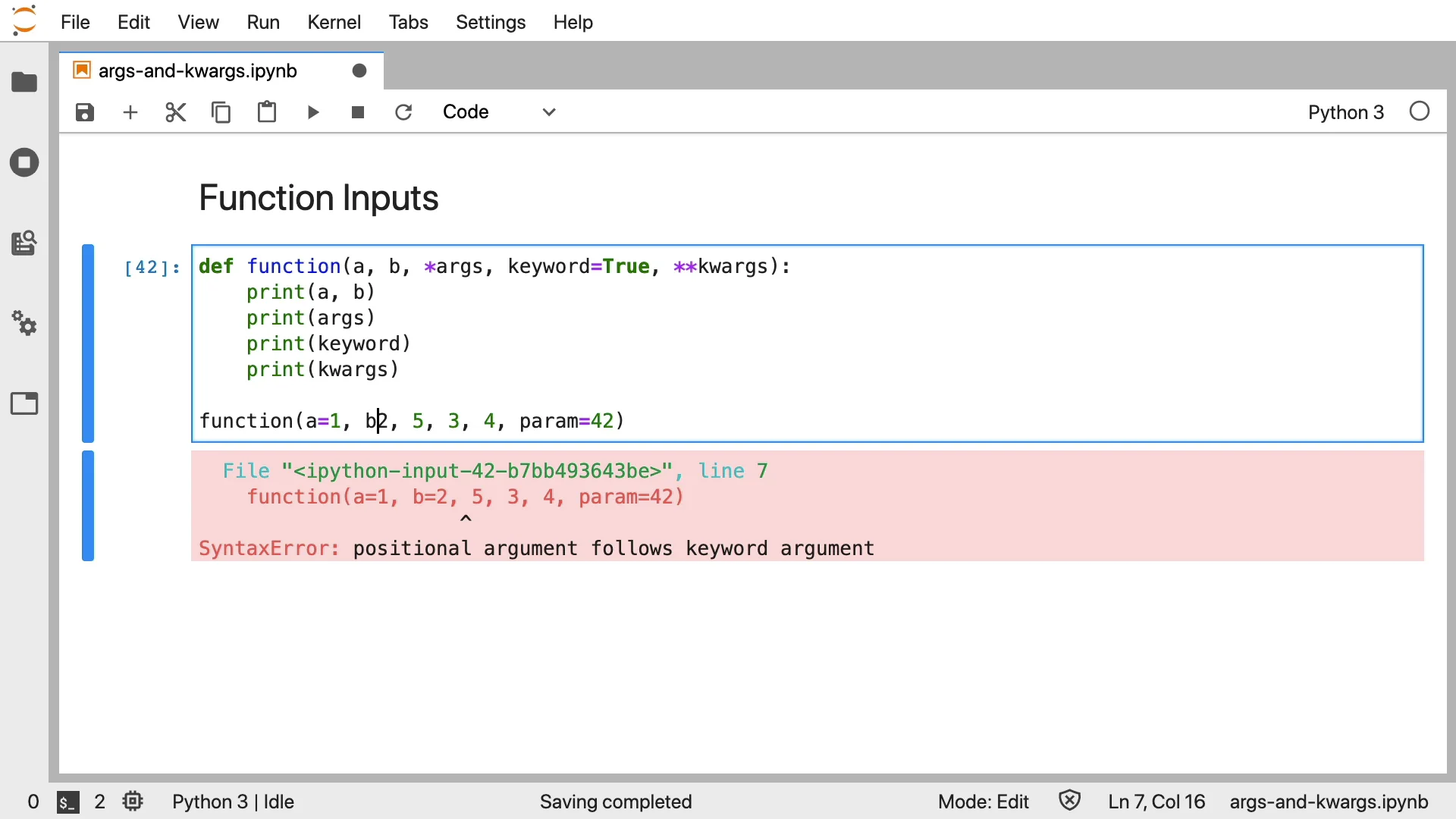Open the file browser sidebar
Image resolution: width=1456 pixels, height=819 pixels.
(x=24, y=82)
